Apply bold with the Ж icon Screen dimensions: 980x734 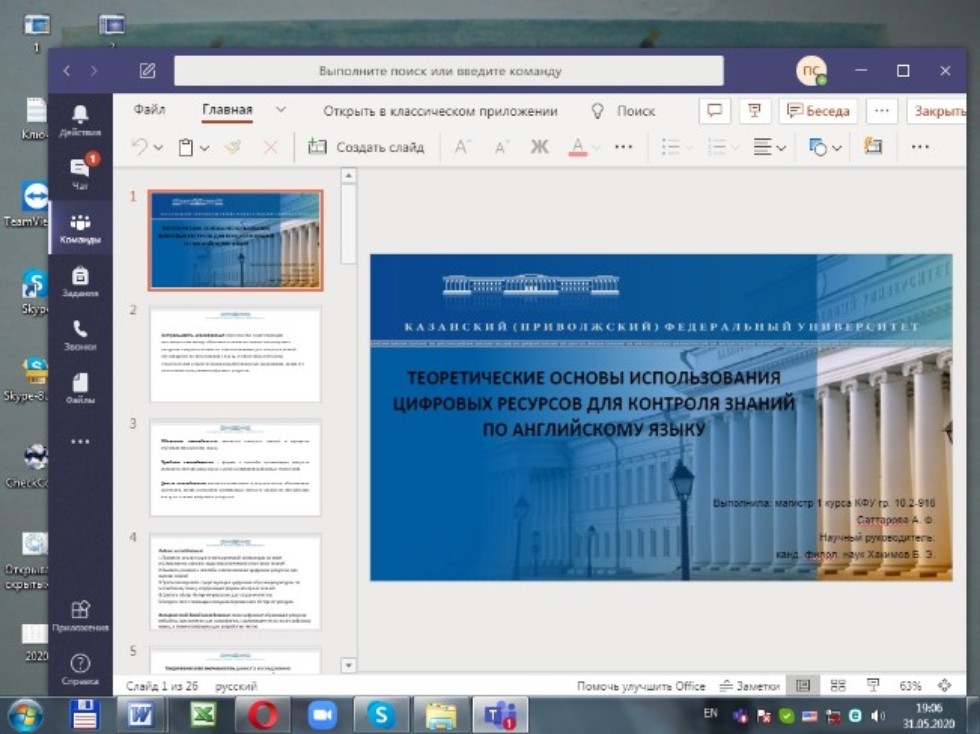tap(537, 147)
